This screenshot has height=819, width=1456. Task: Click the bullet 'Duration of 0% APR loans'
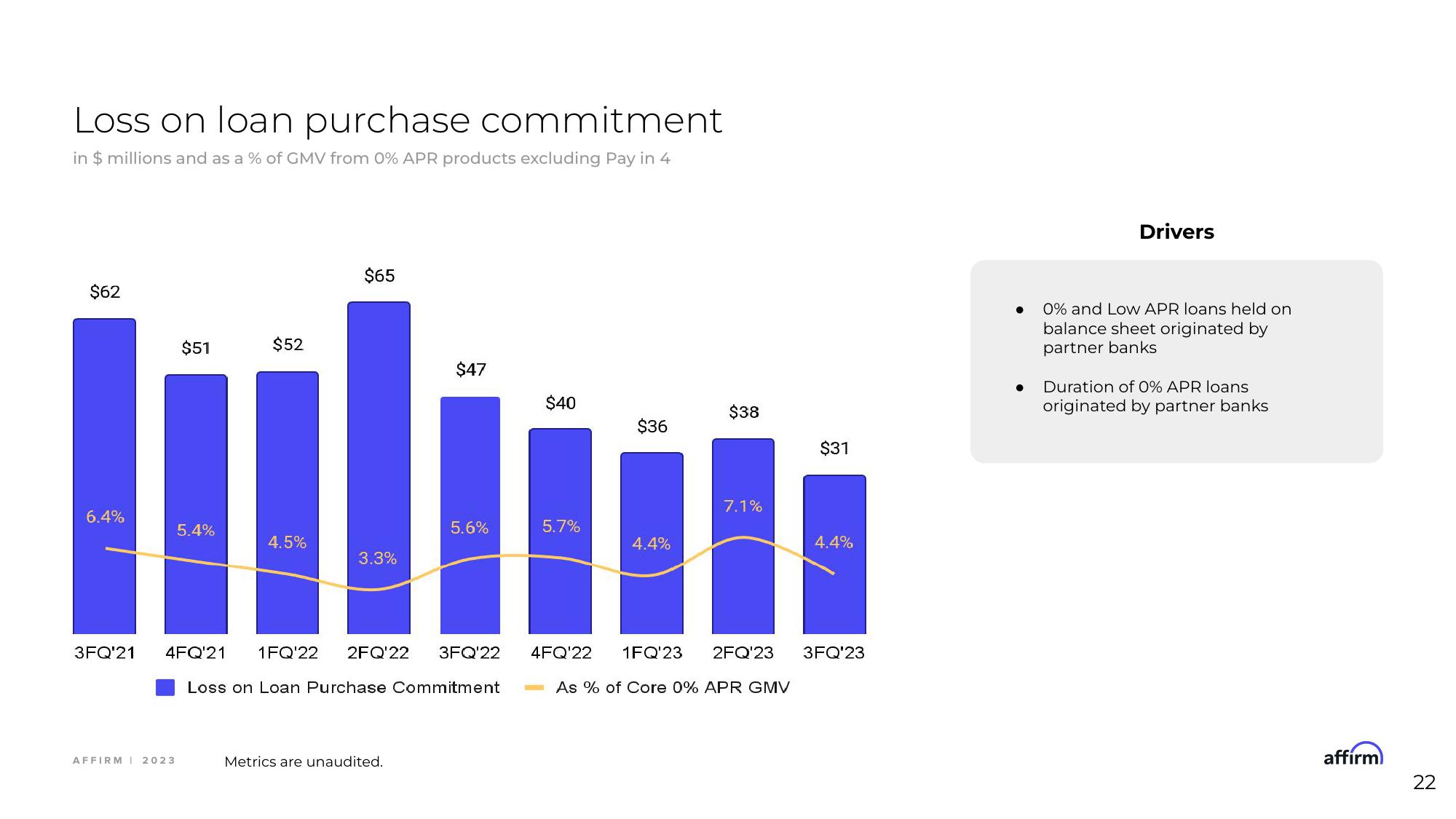pos(1155,397)
